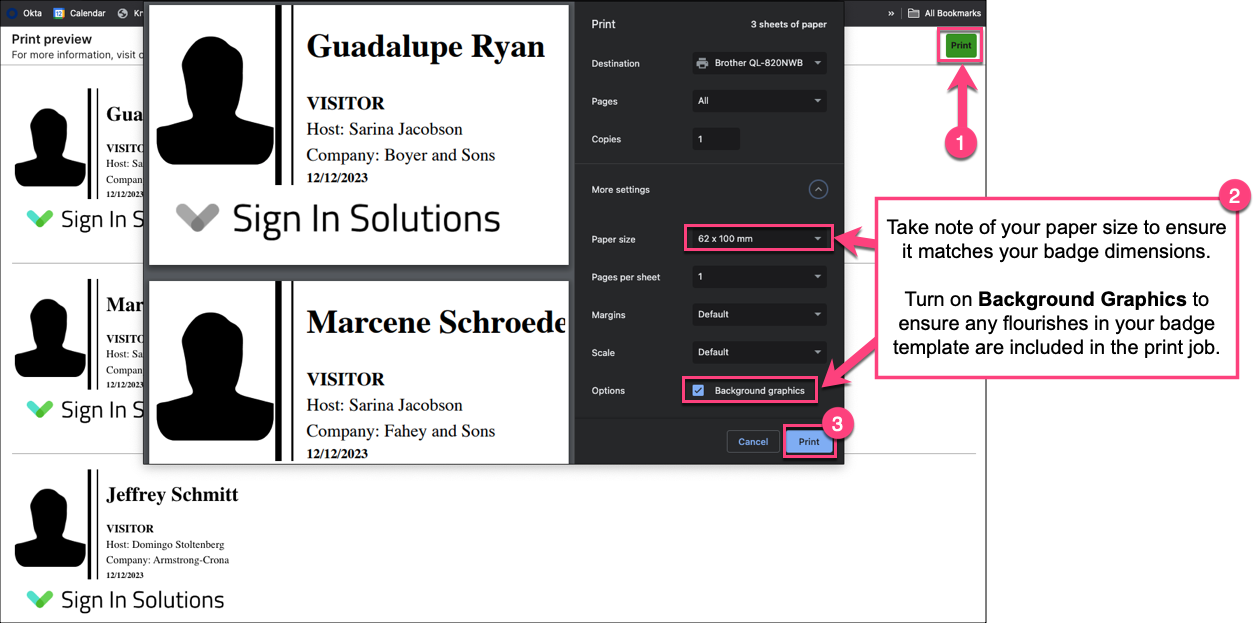
Task: Click the Okta bookmark icon
Action: (11, 13)
